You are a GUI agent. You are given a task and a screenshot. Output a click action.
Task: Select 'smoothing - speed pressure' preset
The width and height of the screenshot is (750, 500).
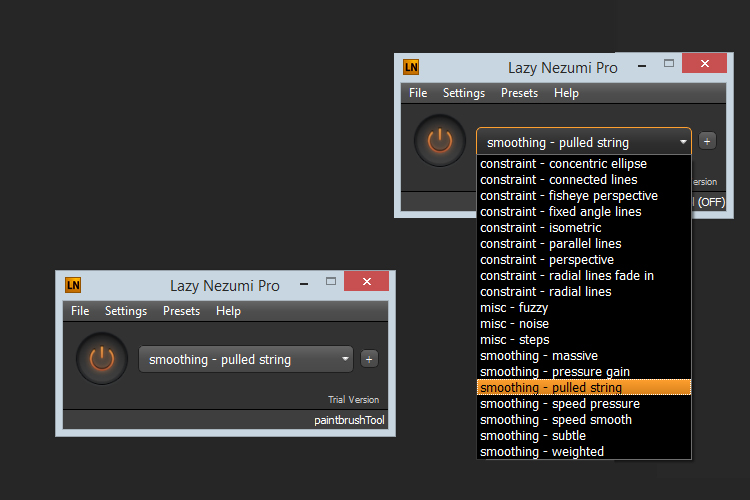point(584,404)
